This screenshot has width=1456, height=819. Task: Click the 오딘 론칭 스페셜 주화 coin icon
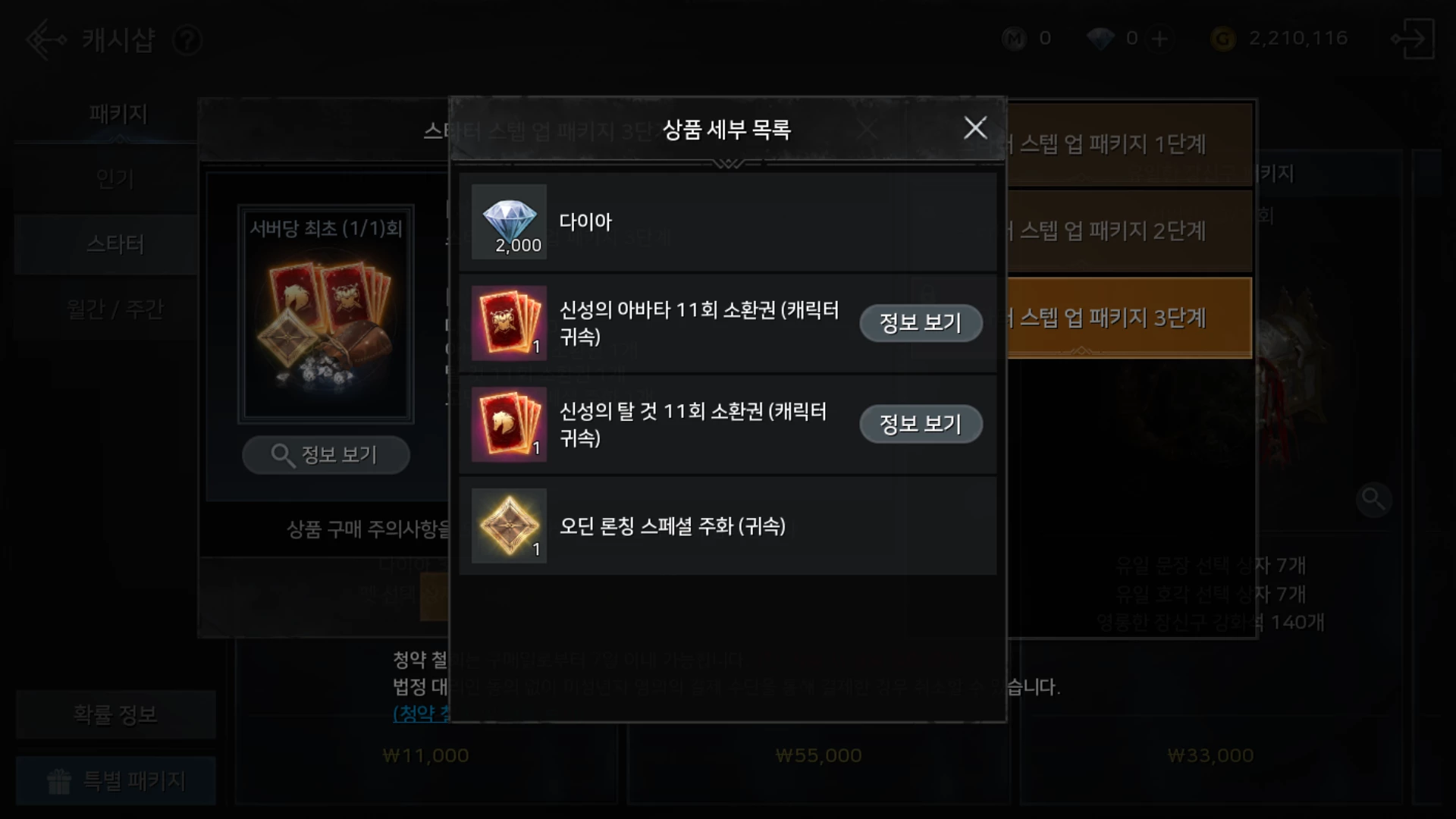[509, 526]
